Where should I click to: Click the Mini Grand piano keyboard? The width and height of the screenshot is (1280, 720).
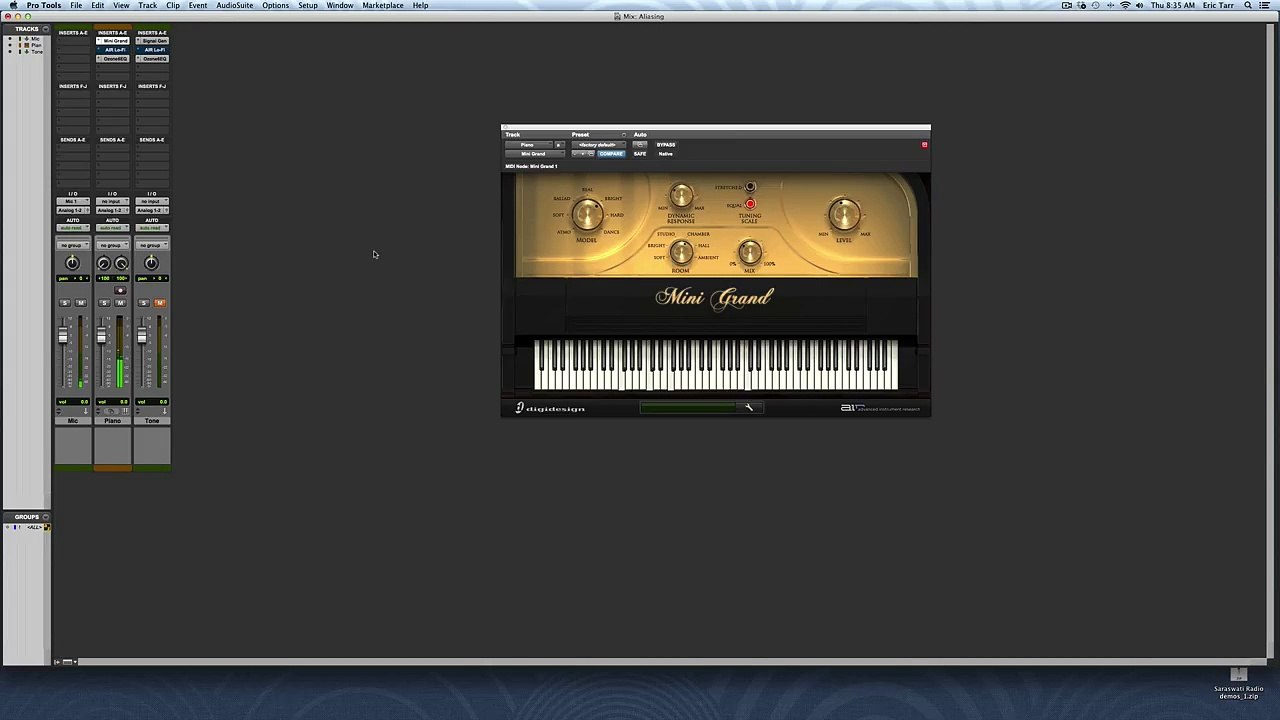coord(716,364)
